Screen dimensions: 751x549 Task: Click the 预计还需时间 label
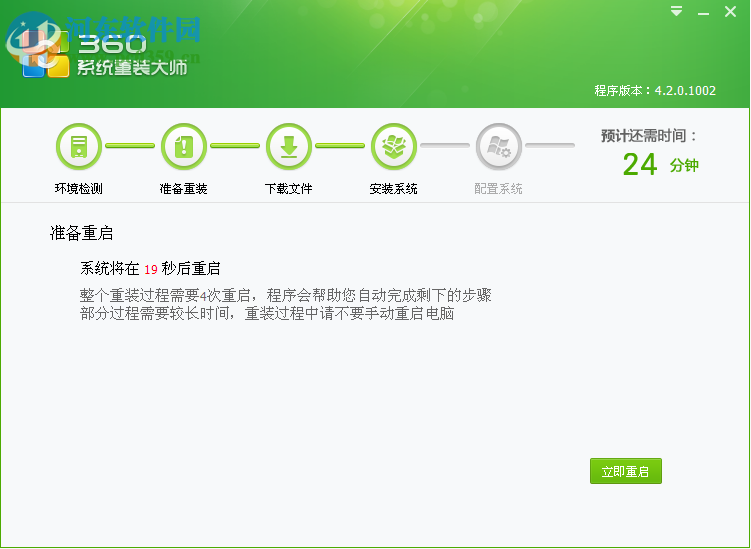coord(649,136)
